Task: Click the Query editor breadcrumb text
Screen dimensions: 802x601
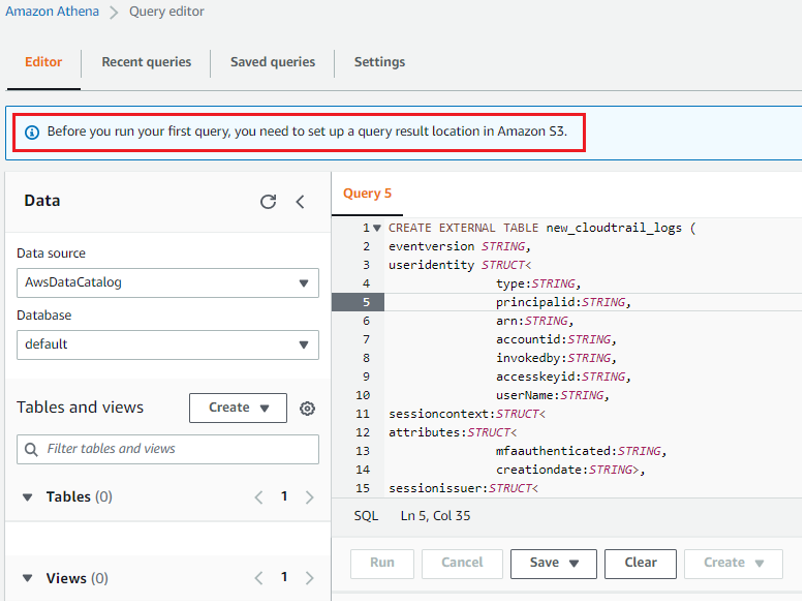Action: [167, 11]
